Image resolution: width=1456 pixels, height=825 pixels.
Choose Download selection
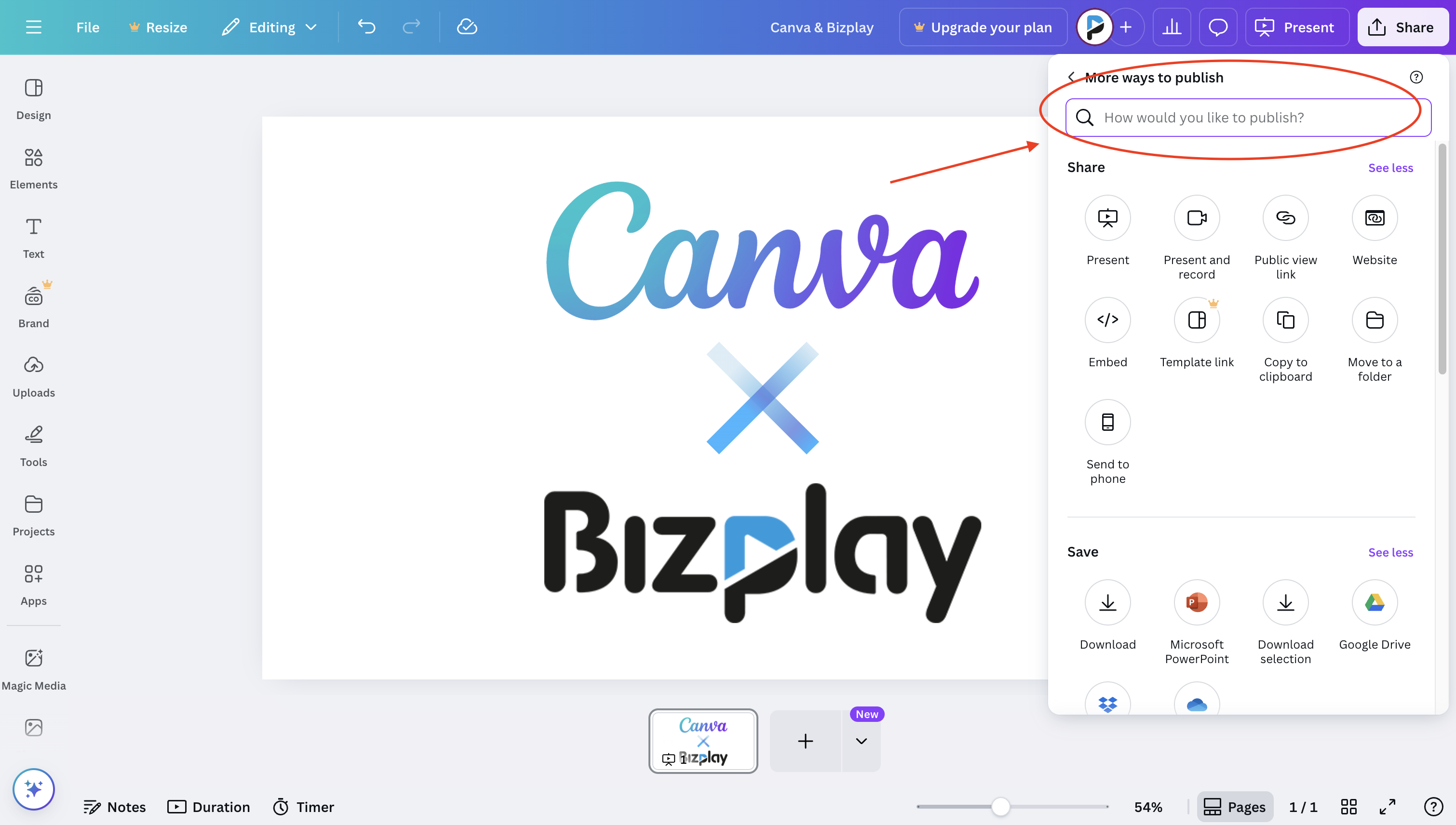[1285, 622]
